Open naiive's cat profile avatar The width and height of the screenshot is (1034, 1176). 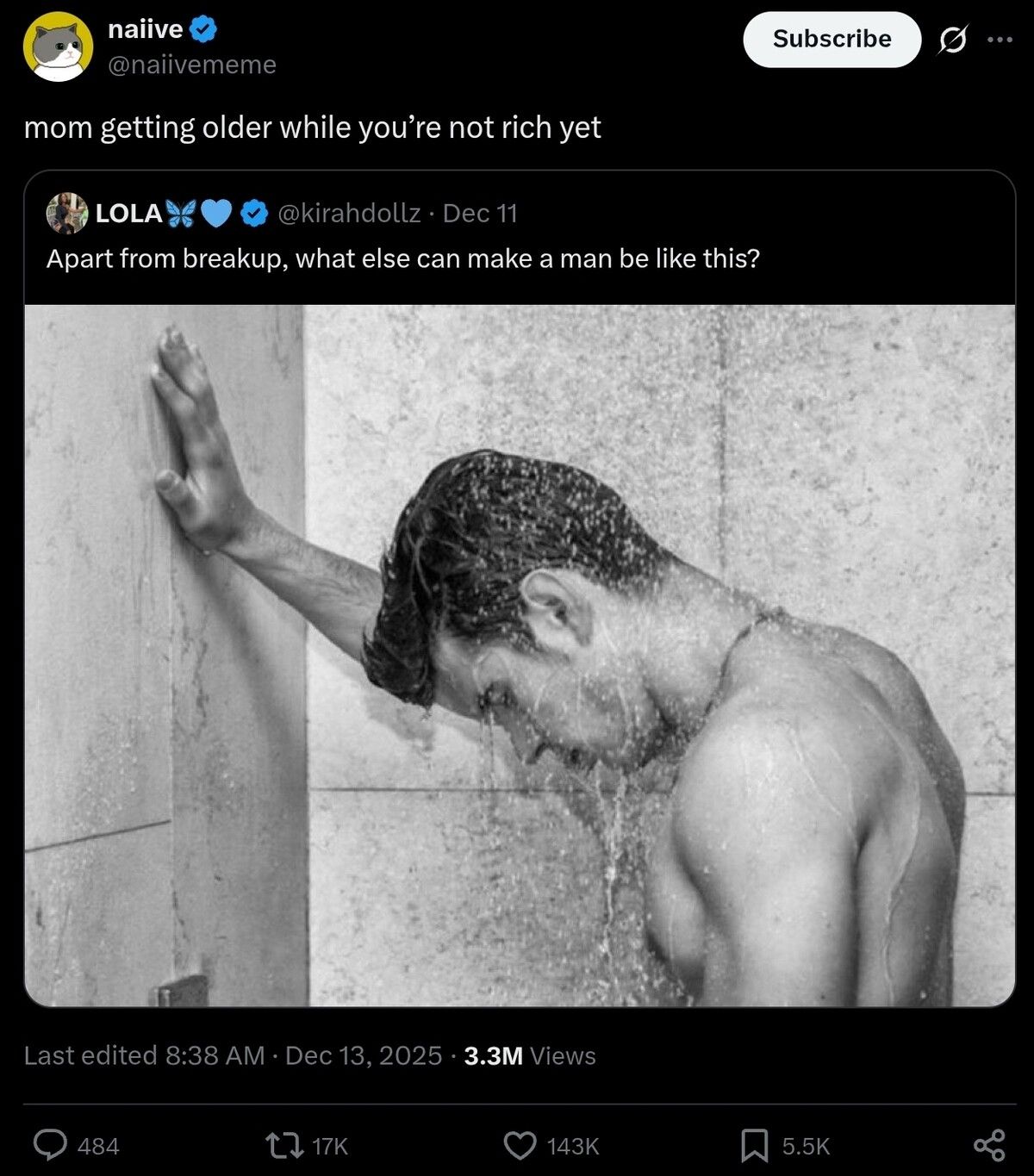(x=58, y=47)
